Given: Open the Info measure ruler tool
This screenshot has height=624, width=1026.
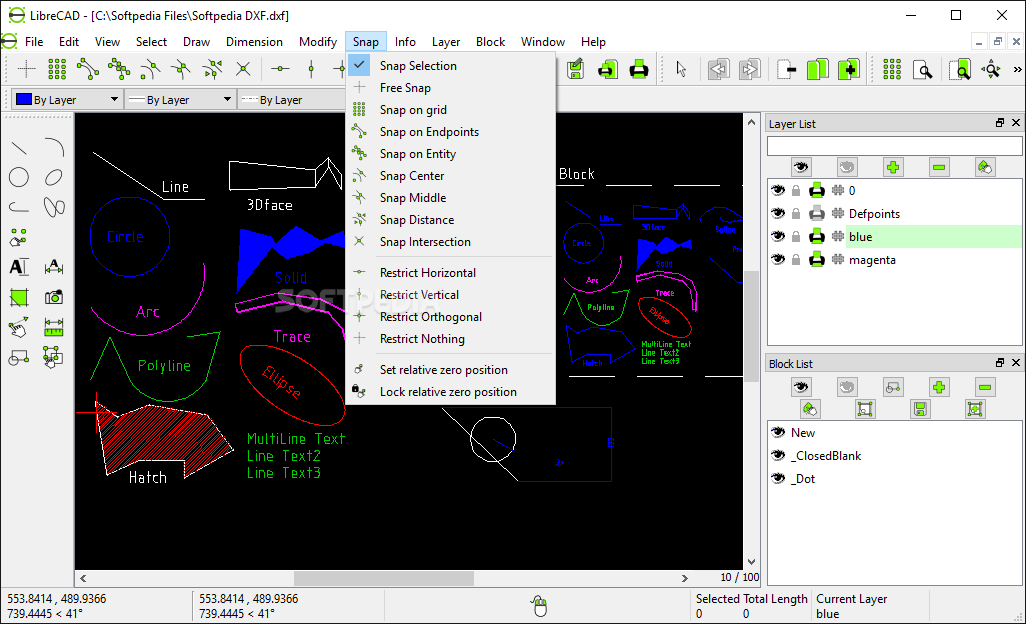Looking at the screenshot, I should tap(54, 327).
